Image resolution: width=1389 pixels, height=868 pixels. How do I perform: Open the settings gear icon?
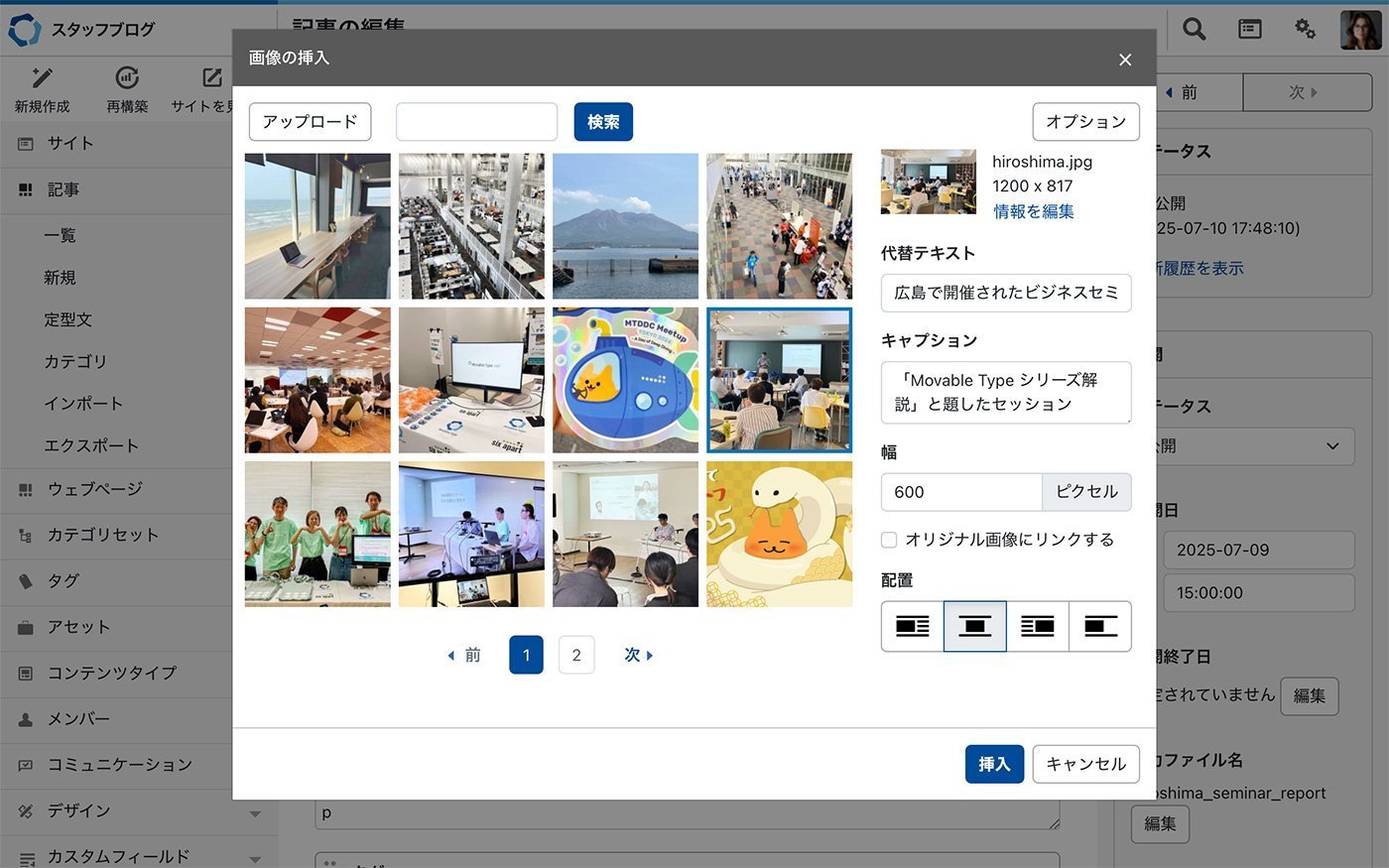click(x=1305, y=29)
